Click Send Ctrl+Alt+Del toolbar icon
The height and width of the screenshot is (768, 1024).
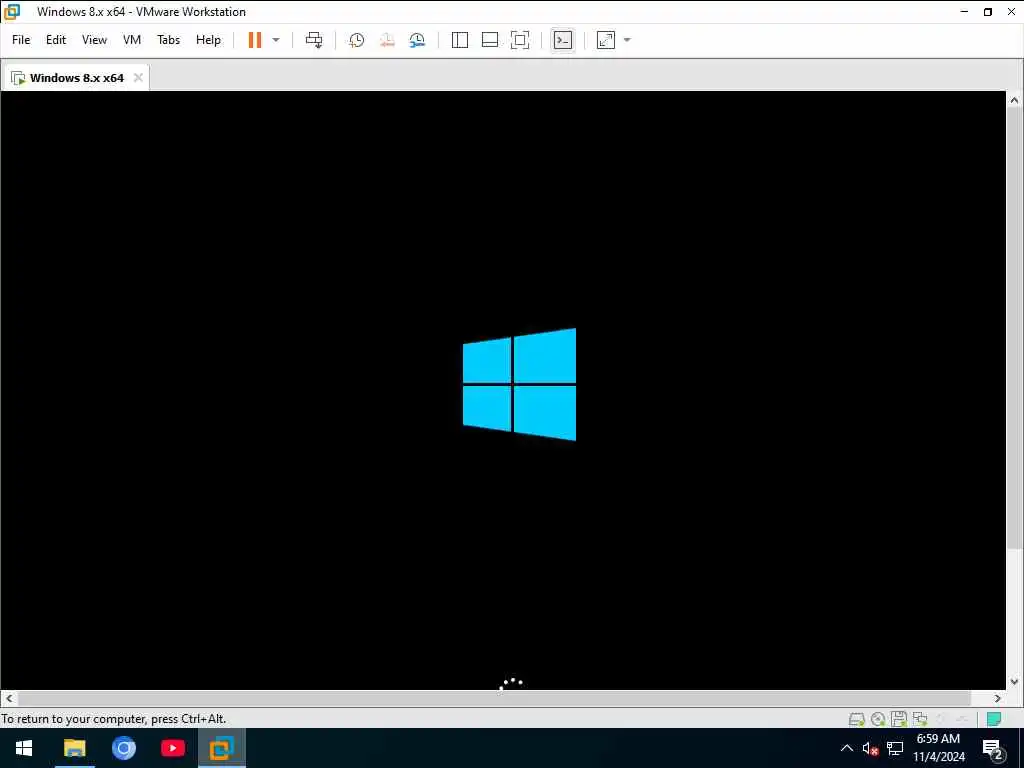[x=314, y=40]
